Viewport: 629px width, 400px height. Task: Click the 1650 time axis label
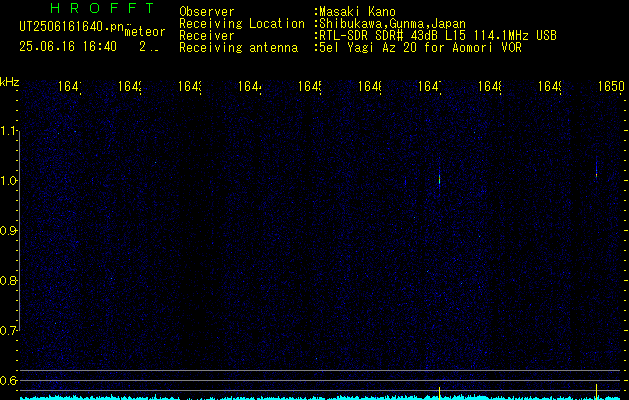pyautogui.click(x=611, y=86)
